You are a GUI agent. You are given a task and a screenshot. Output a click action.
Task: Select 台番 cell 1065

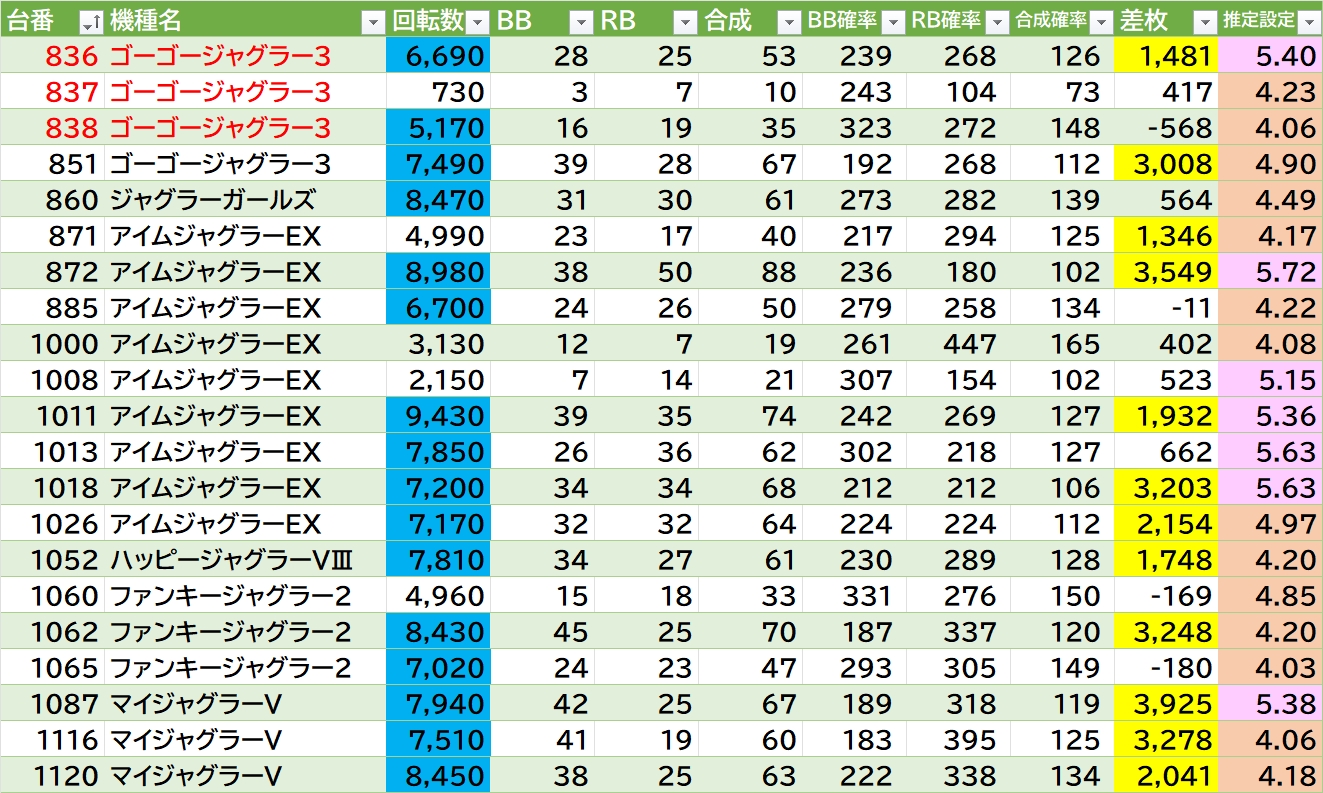coord(52,668)
